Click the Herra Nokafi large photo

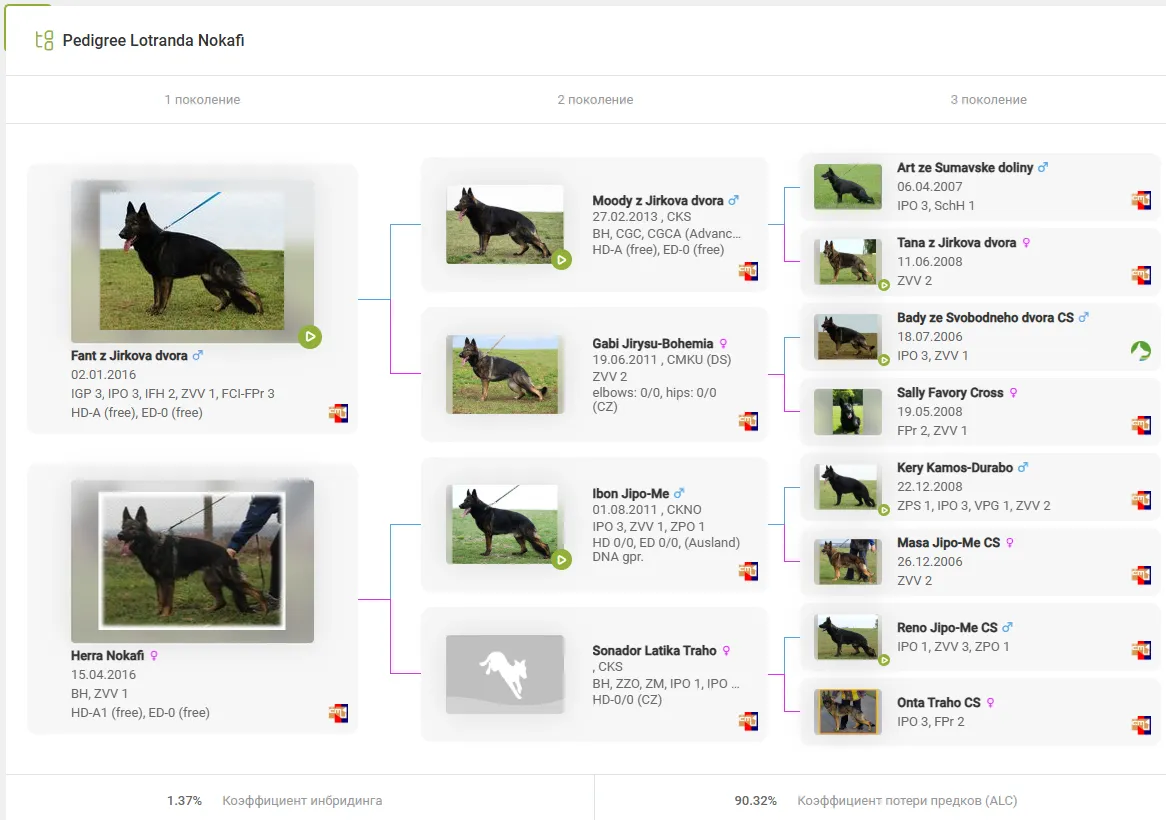[x=192, y=560]
